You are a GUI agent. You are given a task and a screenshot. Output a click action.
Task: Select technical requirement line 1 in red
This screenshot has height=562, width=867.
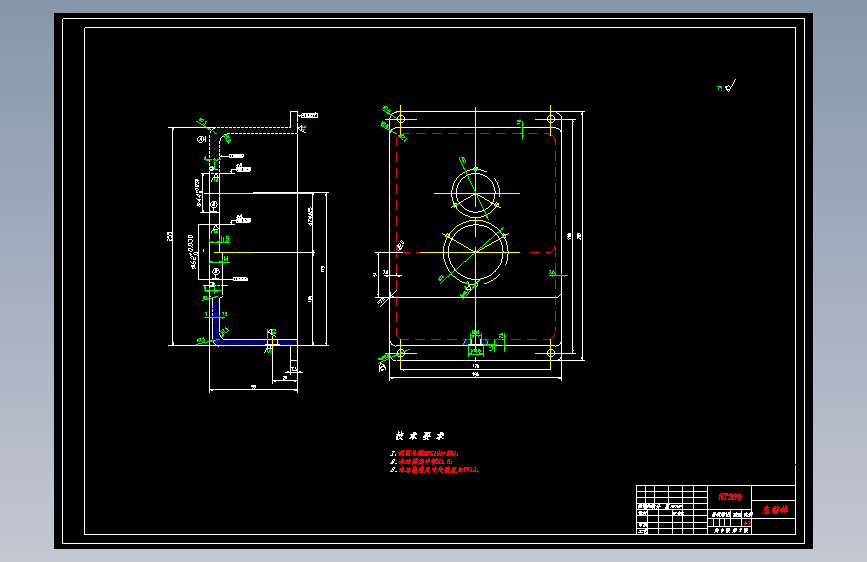(428, 453)
